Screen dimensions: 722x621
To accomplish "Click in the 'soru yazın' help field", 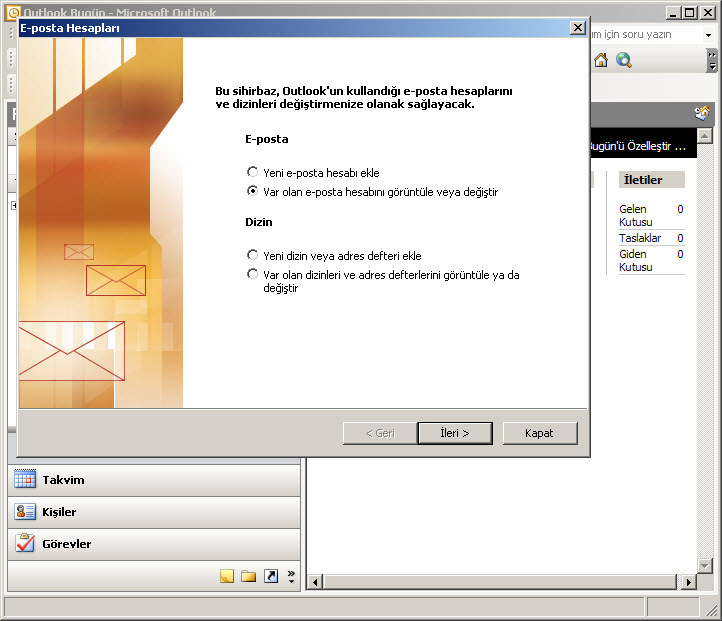I will [646, 35].
